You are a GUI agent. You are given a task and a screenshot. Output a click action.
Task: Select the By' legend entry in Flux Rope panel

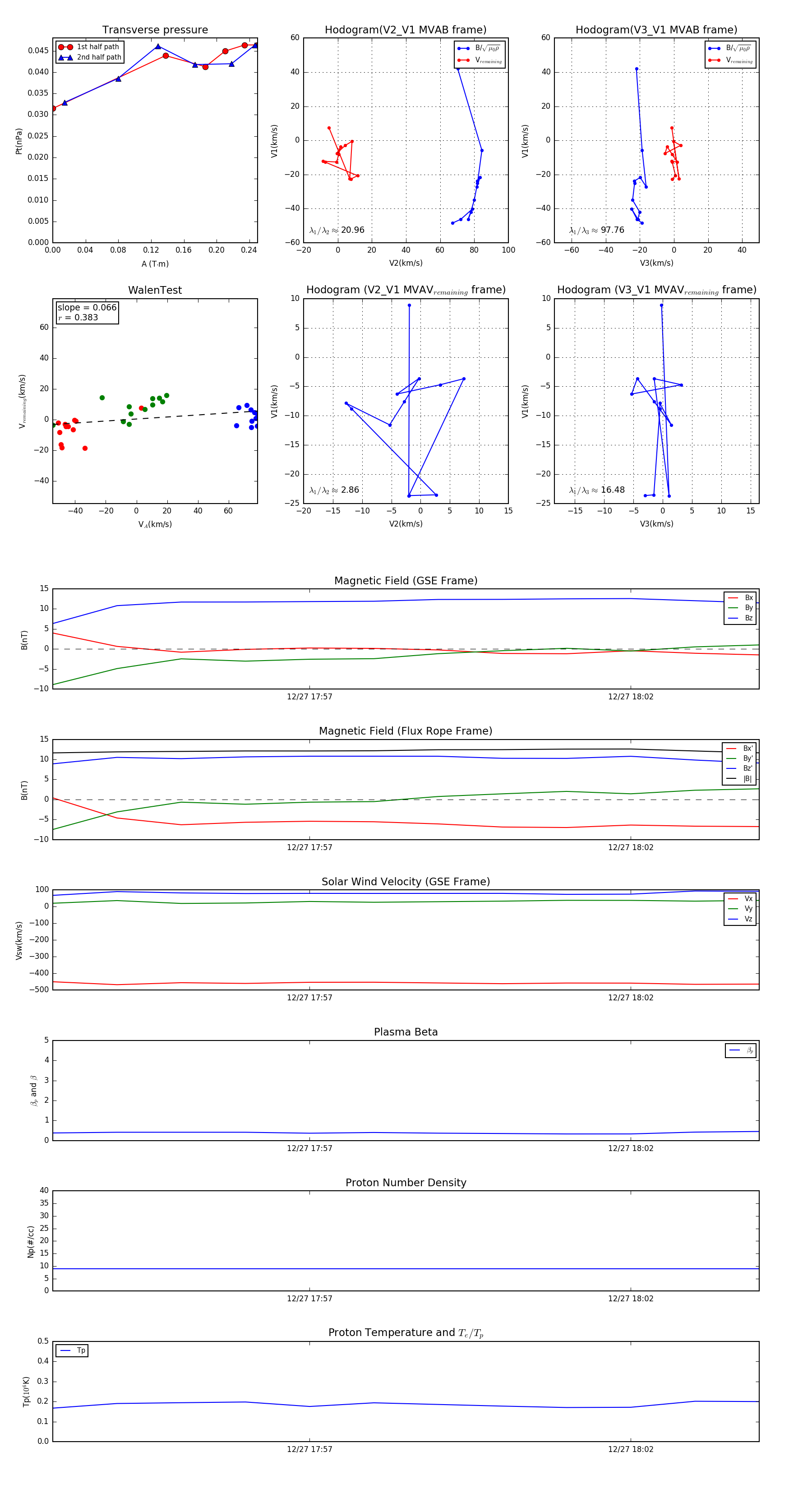pyautogui.click(x=739, y=758)
